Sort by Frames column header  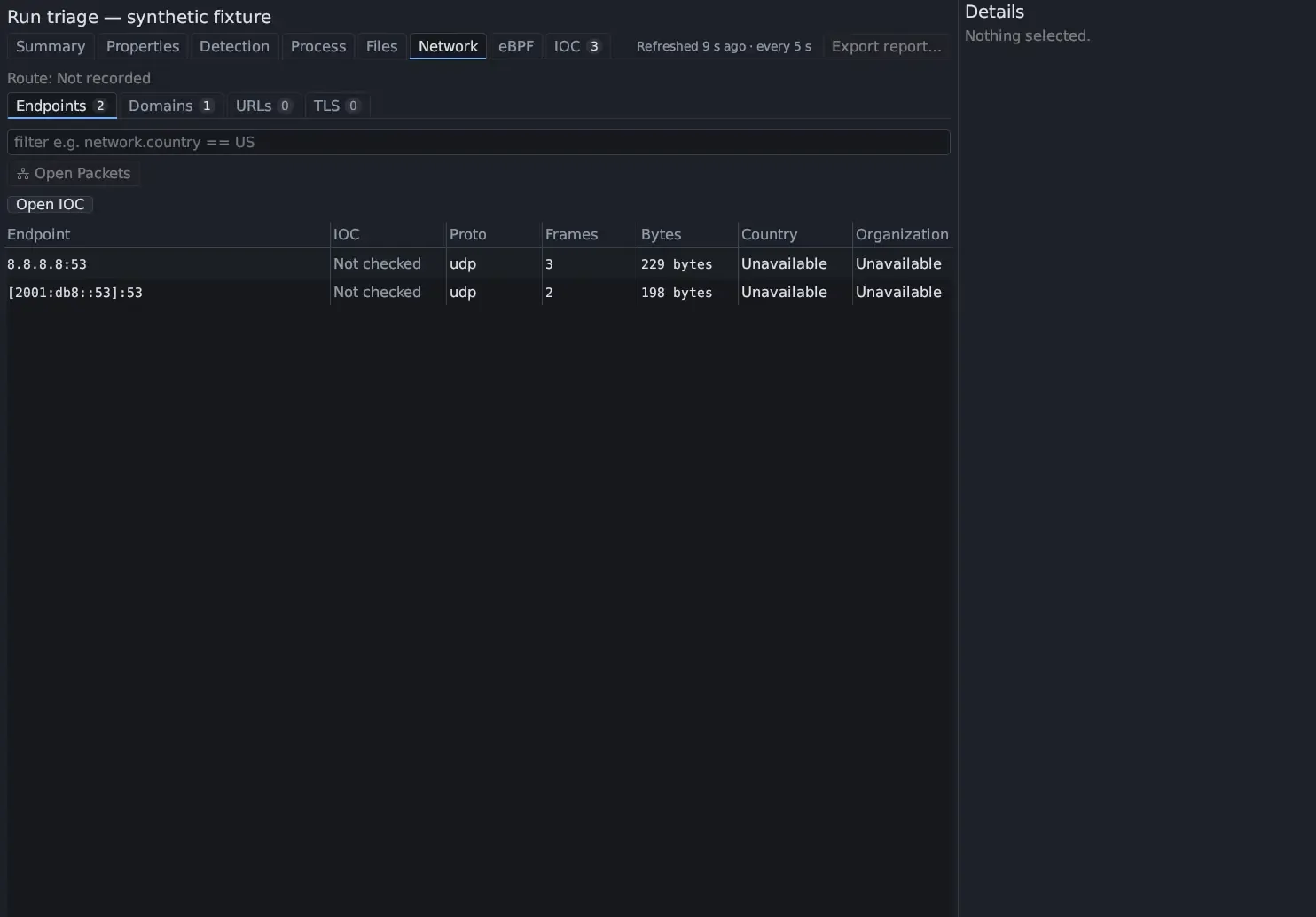(x=589, y=234)
